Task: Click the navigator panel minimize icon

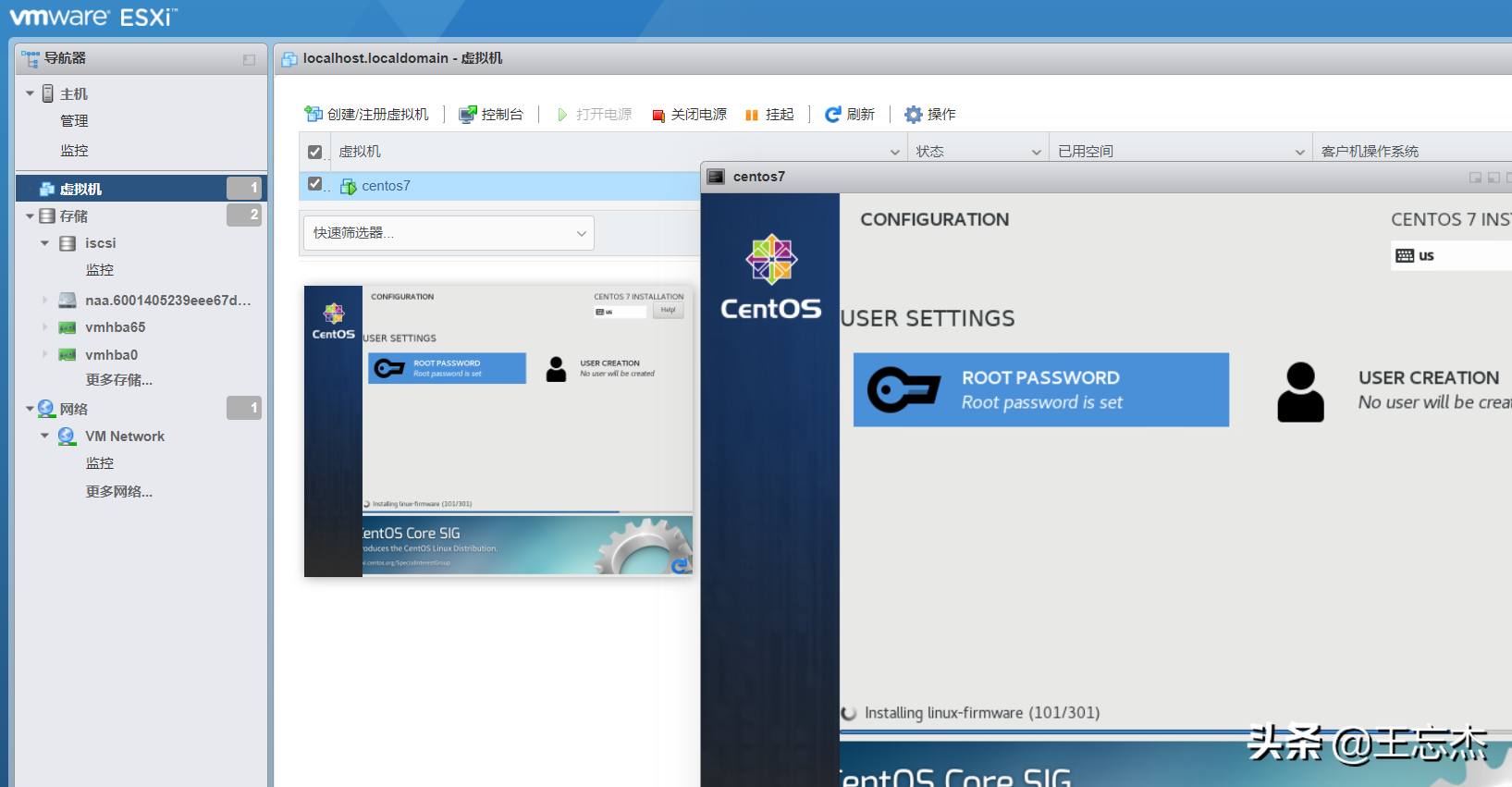Action: (x=249, y=59)
